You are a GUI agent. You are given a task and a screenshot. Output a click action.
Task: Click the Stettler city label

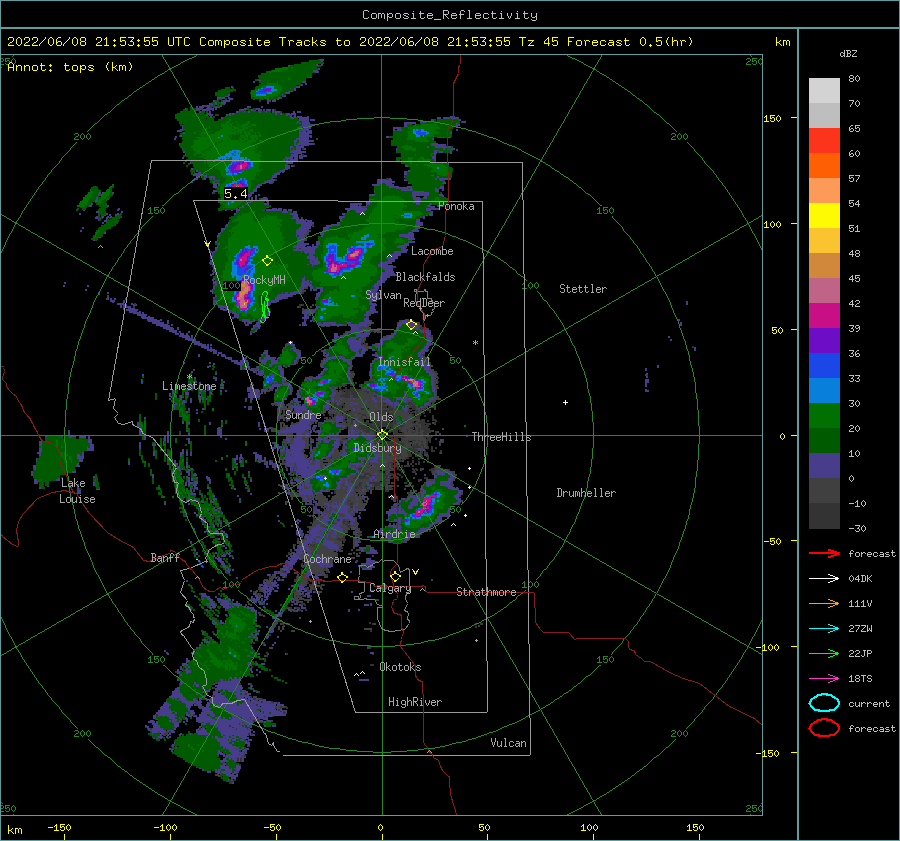(583, 289)
